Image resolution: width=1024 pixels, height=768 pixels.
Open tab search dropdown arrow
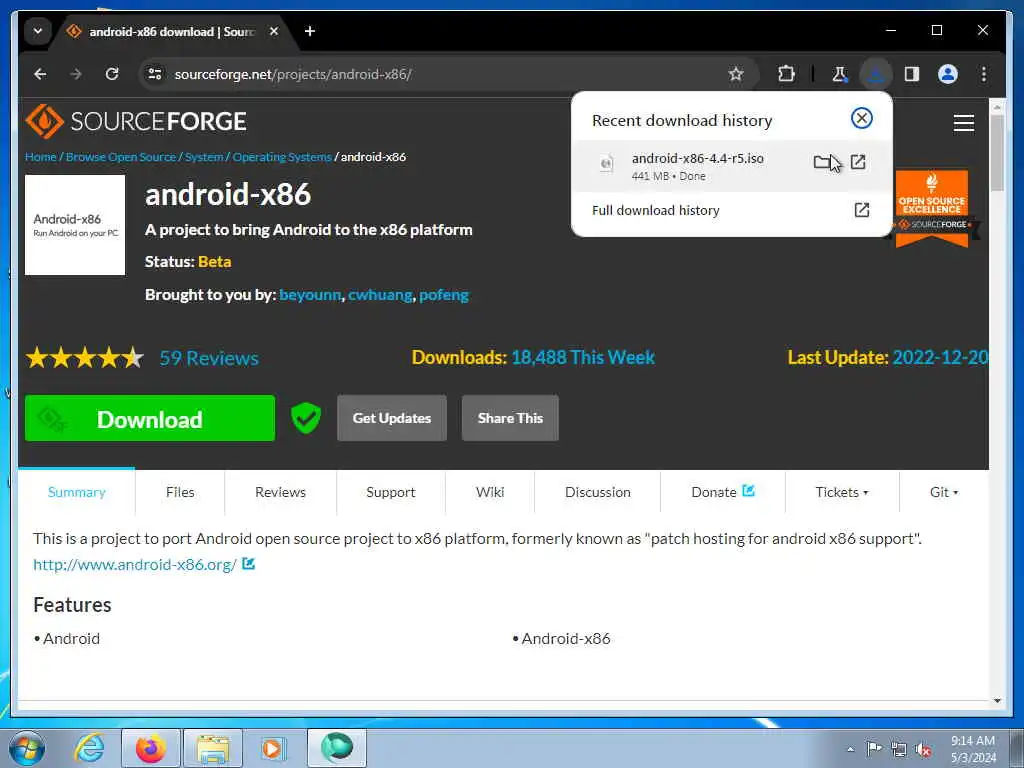(x=38, y=31)
